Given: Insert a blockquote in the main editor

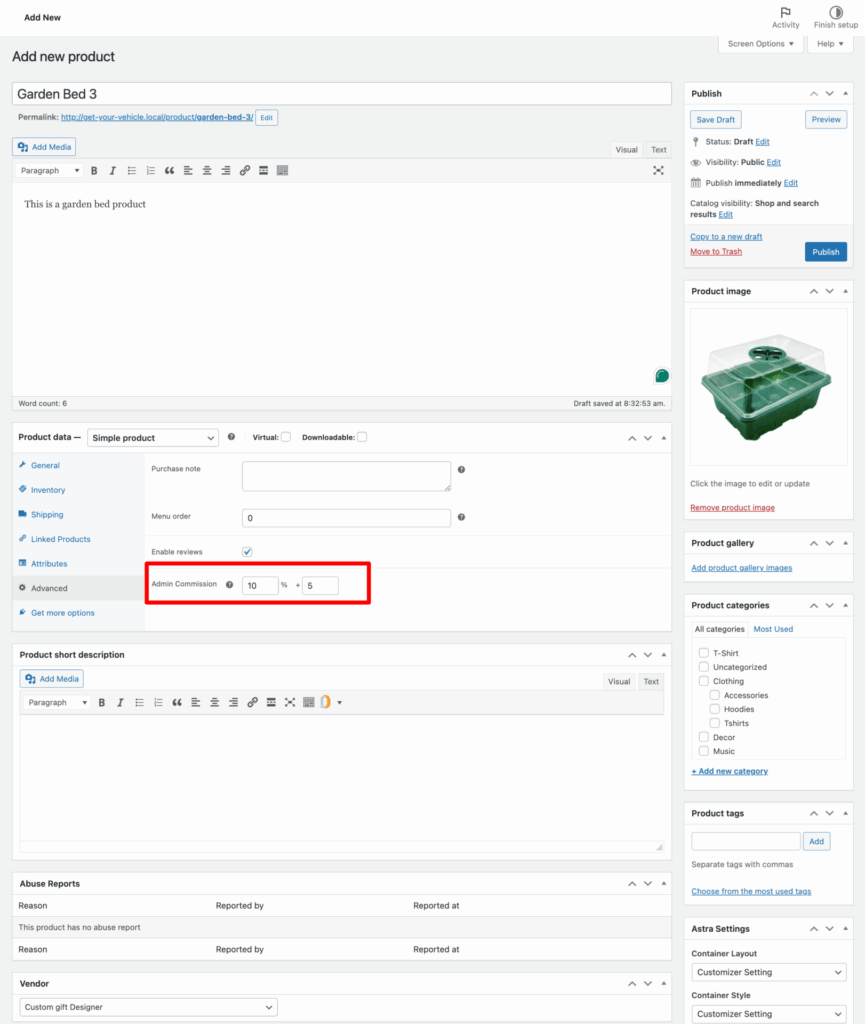Looking at the screenshot, I should (168, 170).
